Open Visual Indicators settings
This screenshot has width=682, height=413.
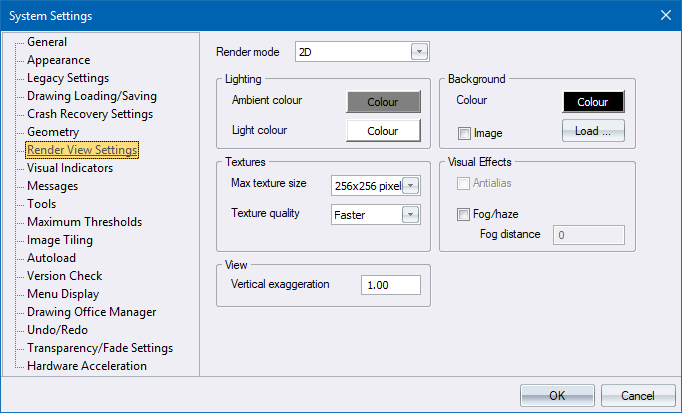tap(70, 168)
